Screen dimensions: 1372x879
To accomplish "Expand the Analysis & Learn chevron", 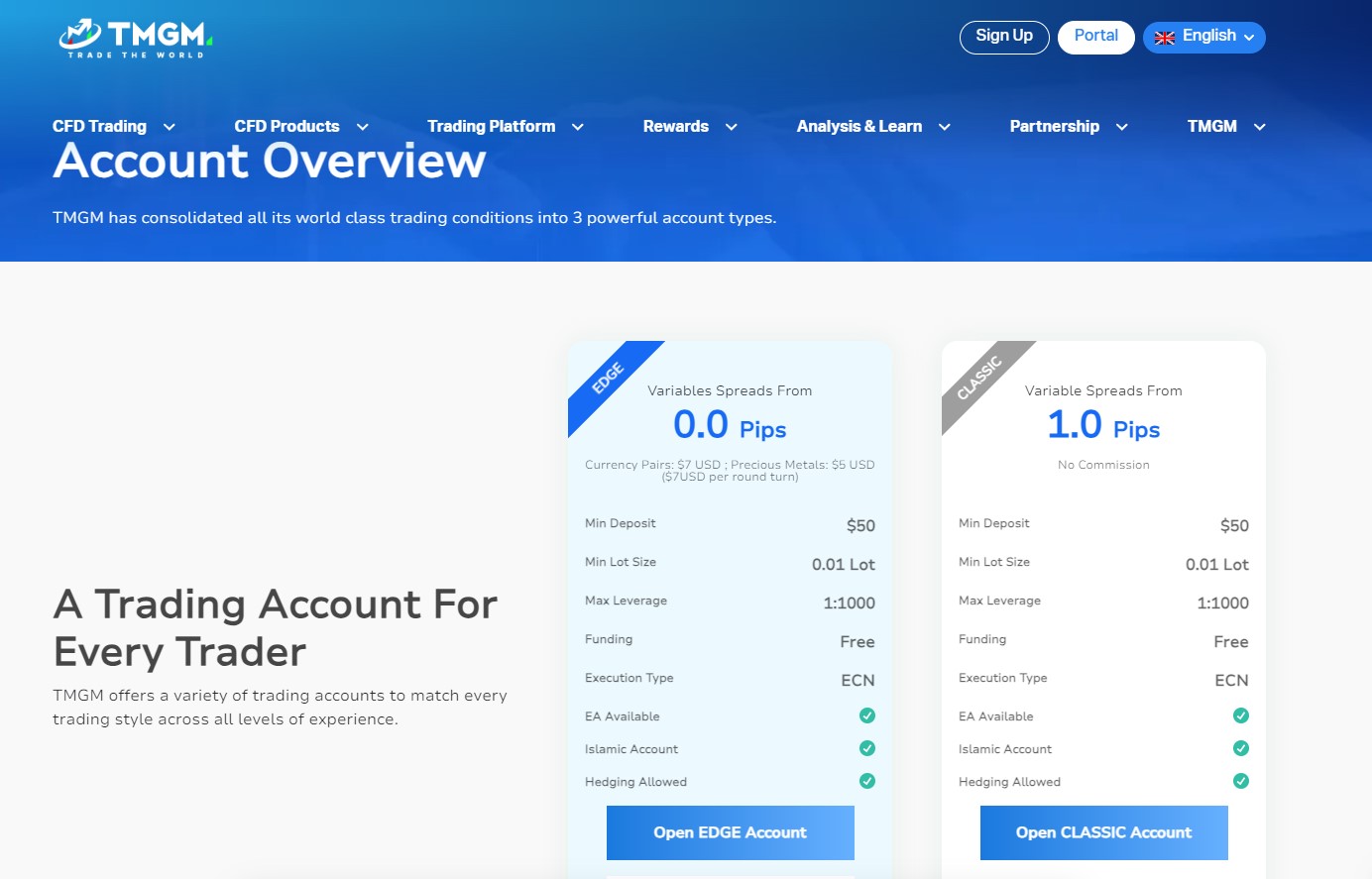I will tap(945, 127).
